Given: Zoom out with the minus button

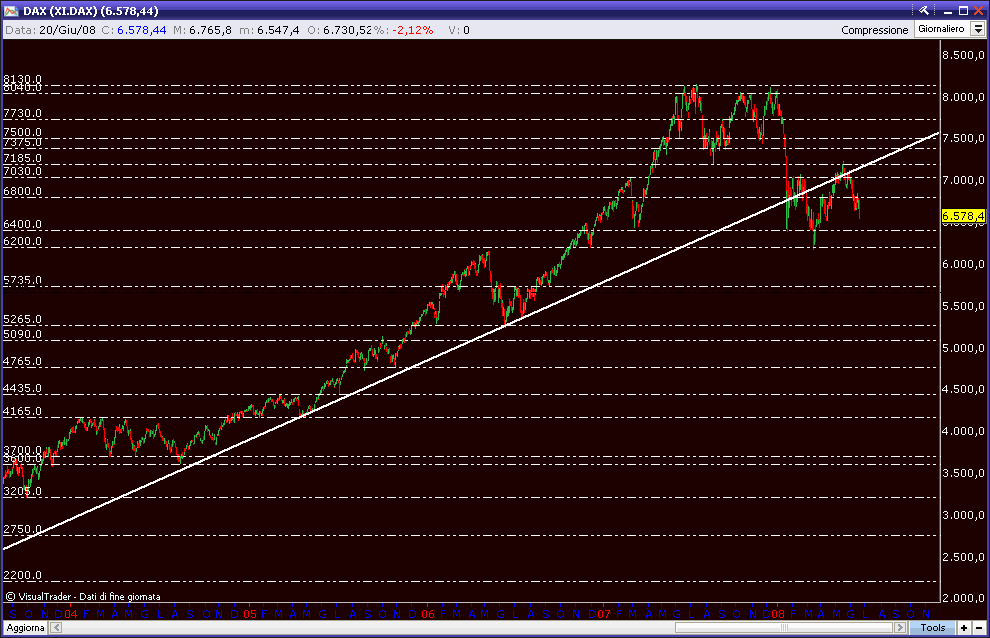Looking at the screenshot, I should pos(978,627).
